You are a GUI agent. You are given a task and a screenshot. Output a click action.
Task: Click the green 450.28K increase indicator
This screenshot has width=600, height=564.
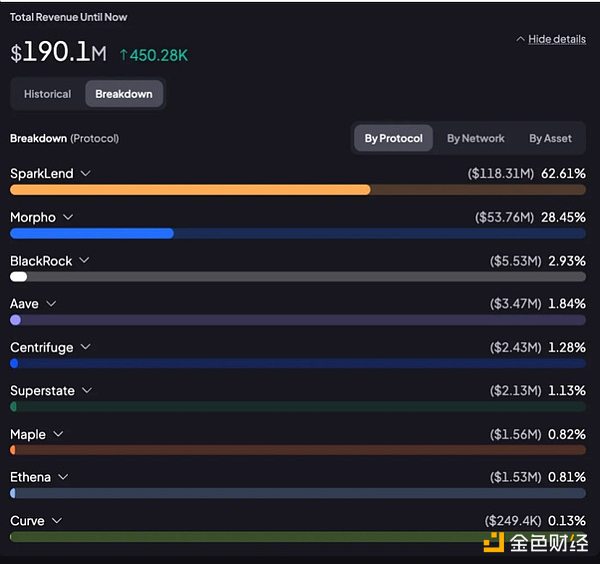153,54
